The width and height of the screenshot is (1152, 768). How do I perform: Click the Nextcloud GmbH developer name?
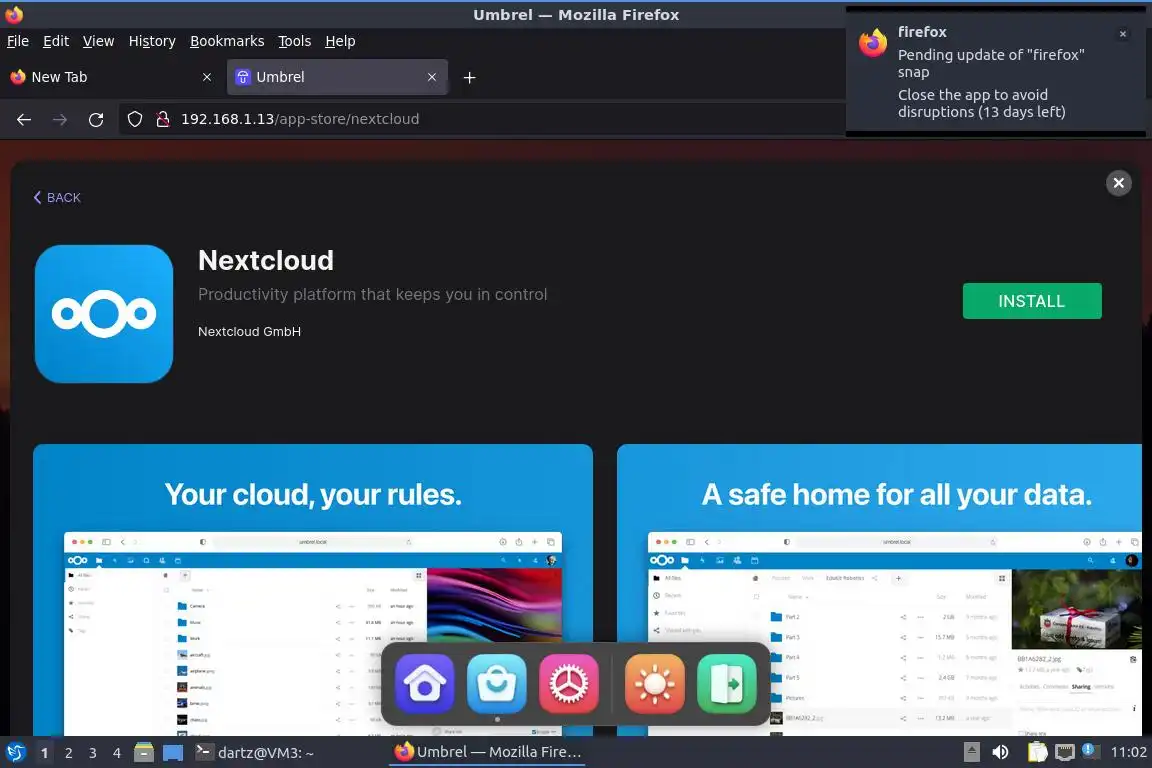(x=249, y=331)
